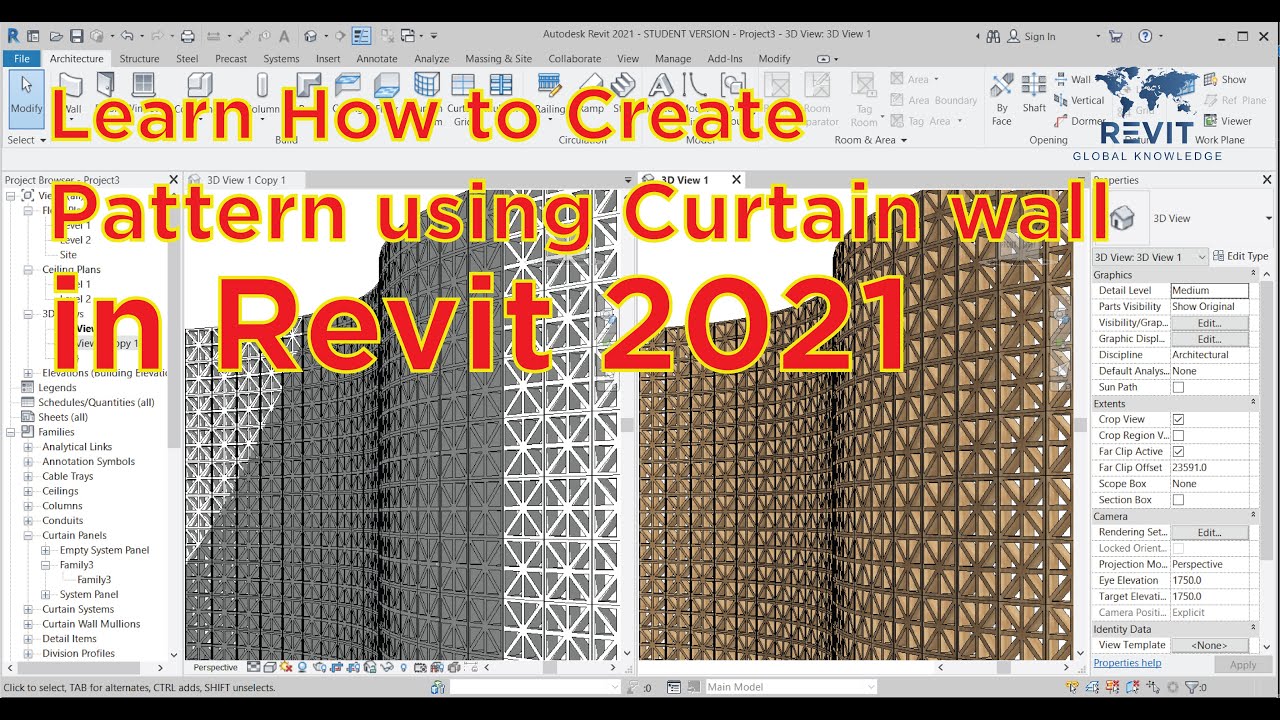Screen dimensions: 1280x720
Task: Enable the Section Box checkbox
Action: point(1178,499)
